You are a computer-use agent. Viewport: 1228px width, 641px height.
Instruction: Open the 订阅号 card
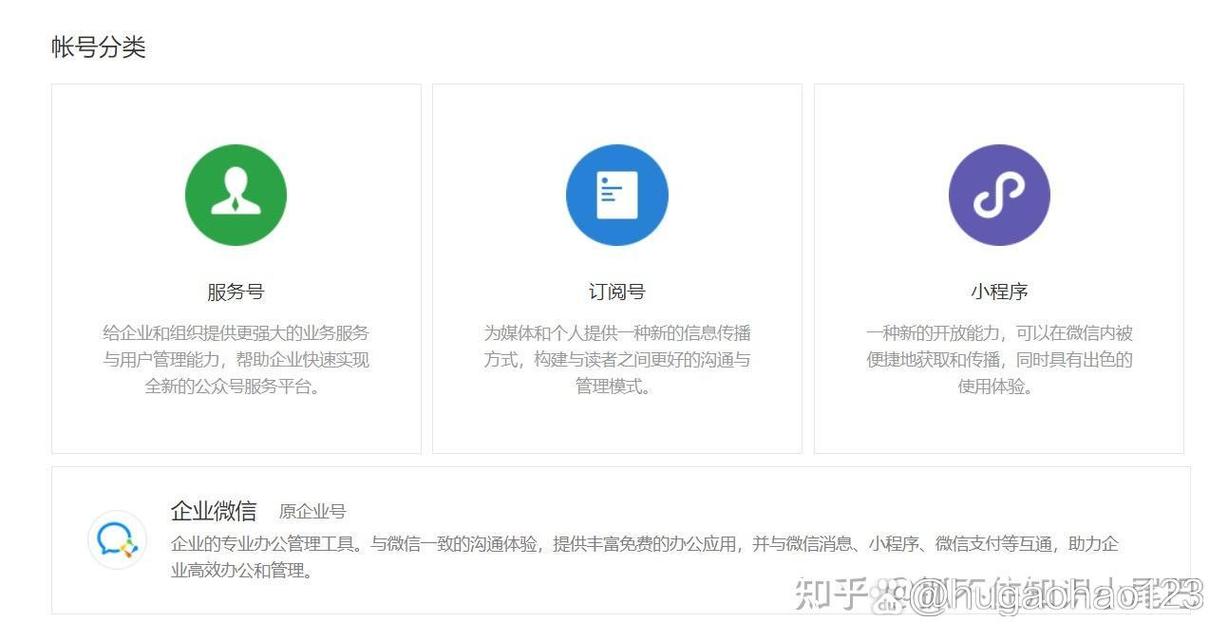pos(617,268)
